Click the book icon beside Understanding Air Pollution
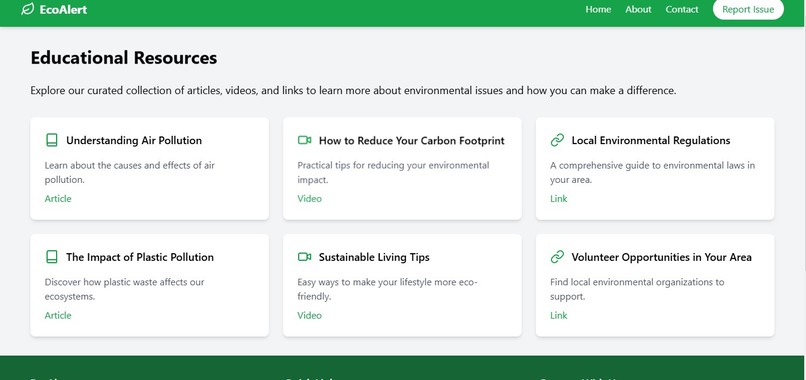This screenshot has height=380, width=806. point(51,140)
